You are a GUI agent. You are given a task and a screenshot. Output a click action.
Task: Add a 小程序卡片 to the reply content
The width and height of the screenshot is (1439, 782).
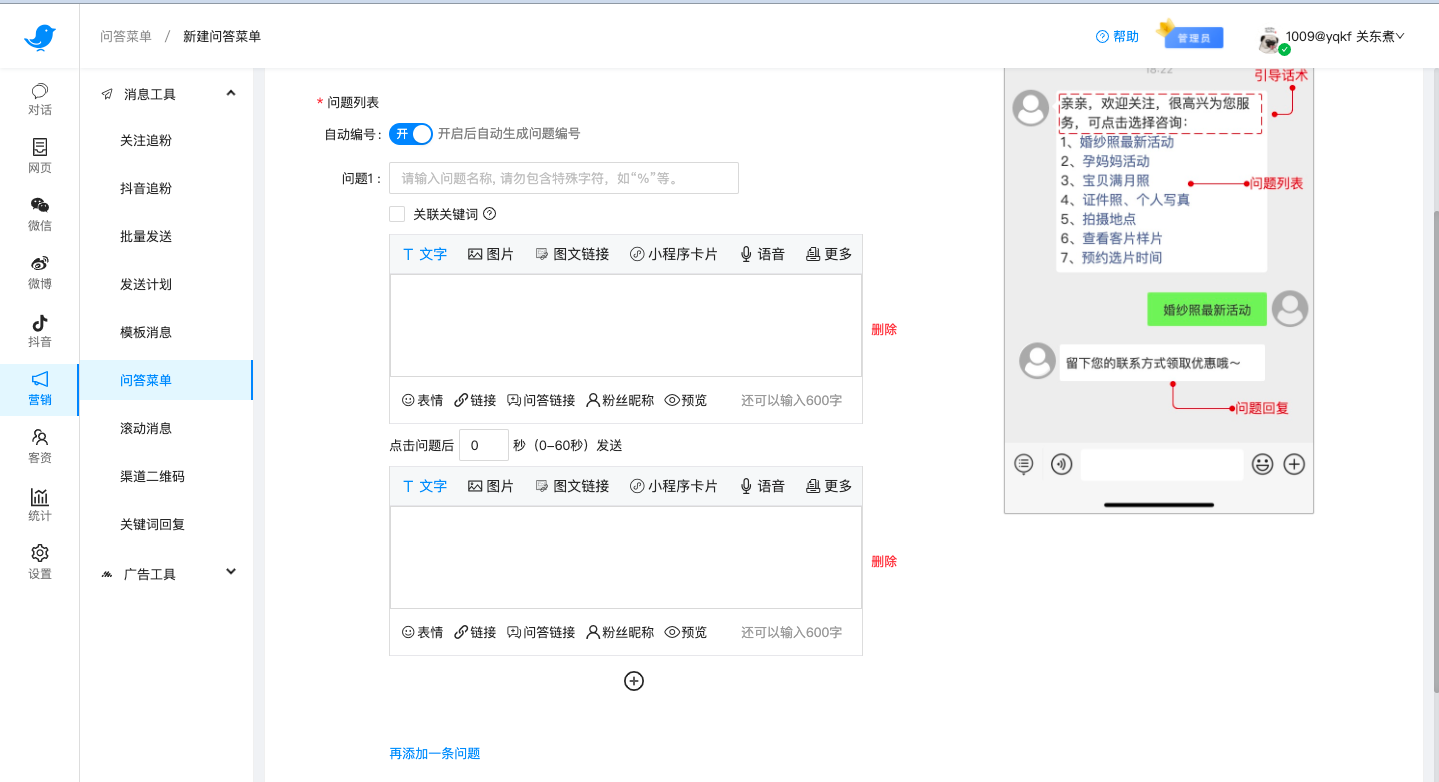point(674,253)
